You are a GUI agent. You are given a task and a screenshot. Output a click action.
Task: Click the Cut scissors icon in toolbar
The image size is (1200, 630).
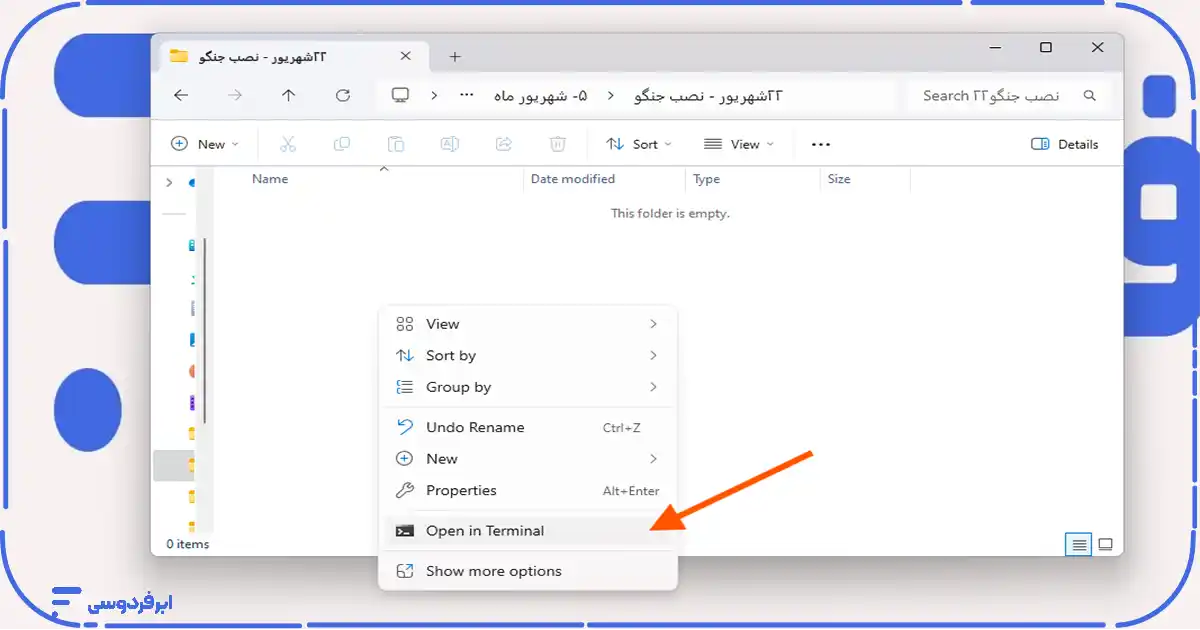pyautogui.click(x=288, y=144)
